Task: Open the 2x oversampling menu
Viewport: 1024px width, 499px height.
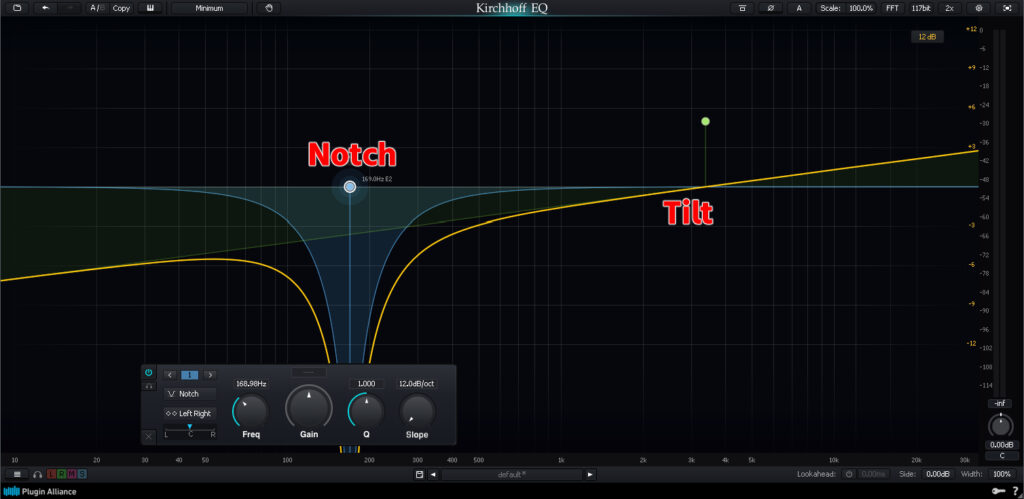Action: click(949, 8)
